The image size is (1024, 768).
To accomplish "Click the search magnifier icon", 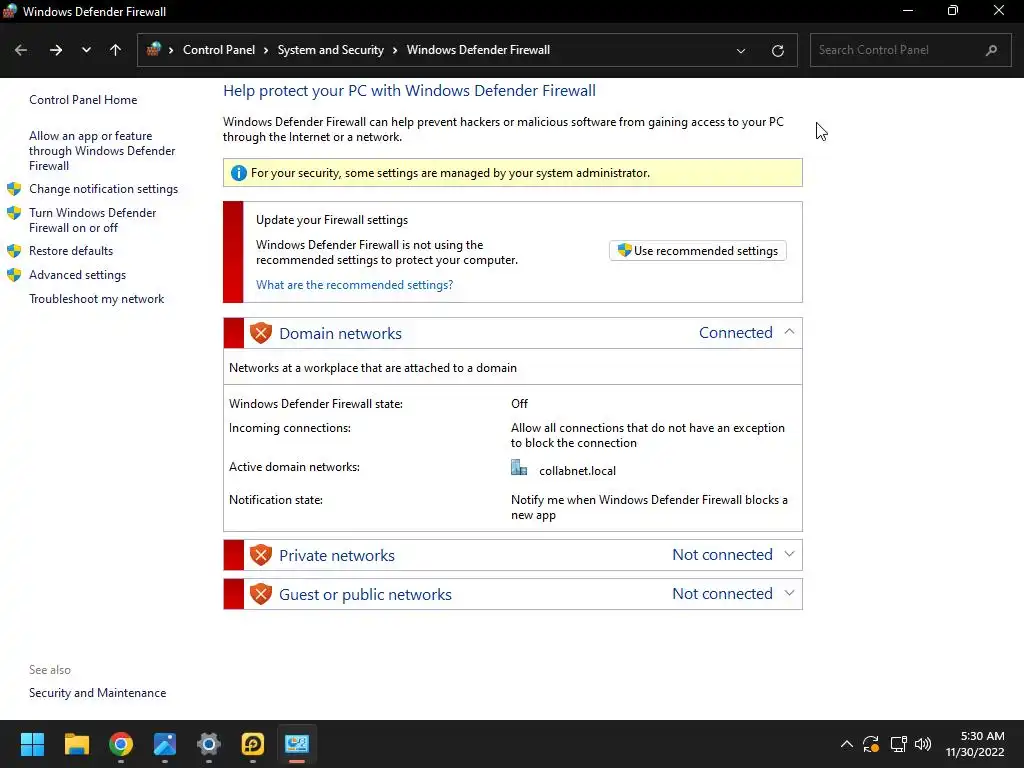I will coord(991,50).
